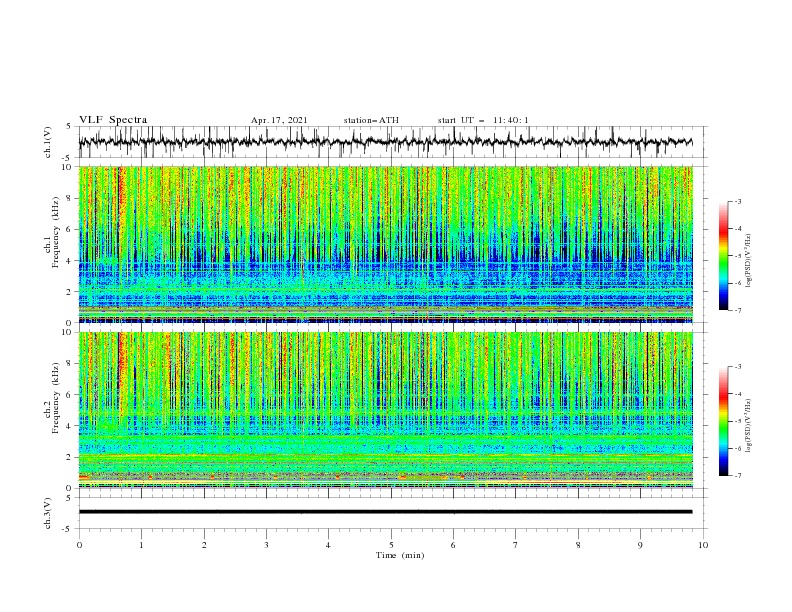
Task: Click the "-5" tick on ch.2 color bar
Action: click(x=737, y=421)
